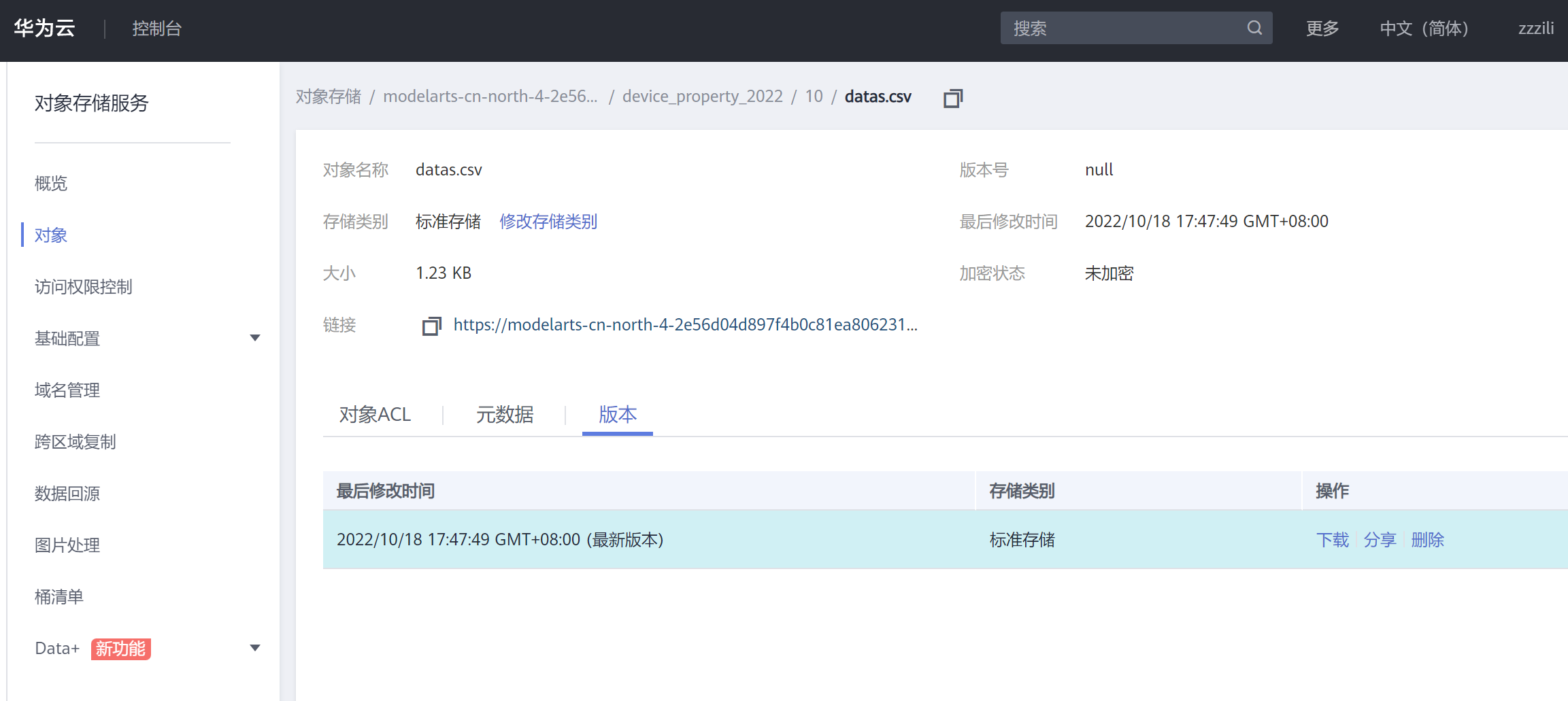
Task: Click the object name value datas.csv
Action: pyautogui.click(x=449, y=169)
